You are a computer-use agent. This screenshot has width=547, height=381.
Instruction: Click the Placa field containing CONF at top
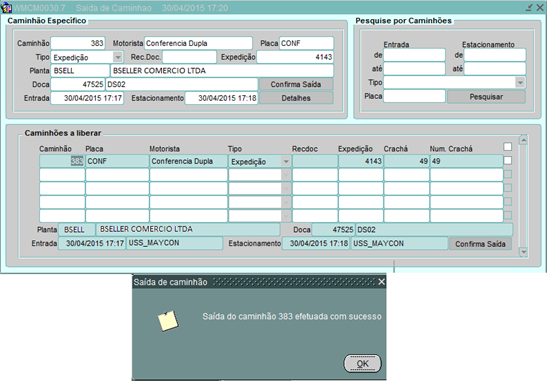pyautogui.click(x=306, y=43)
